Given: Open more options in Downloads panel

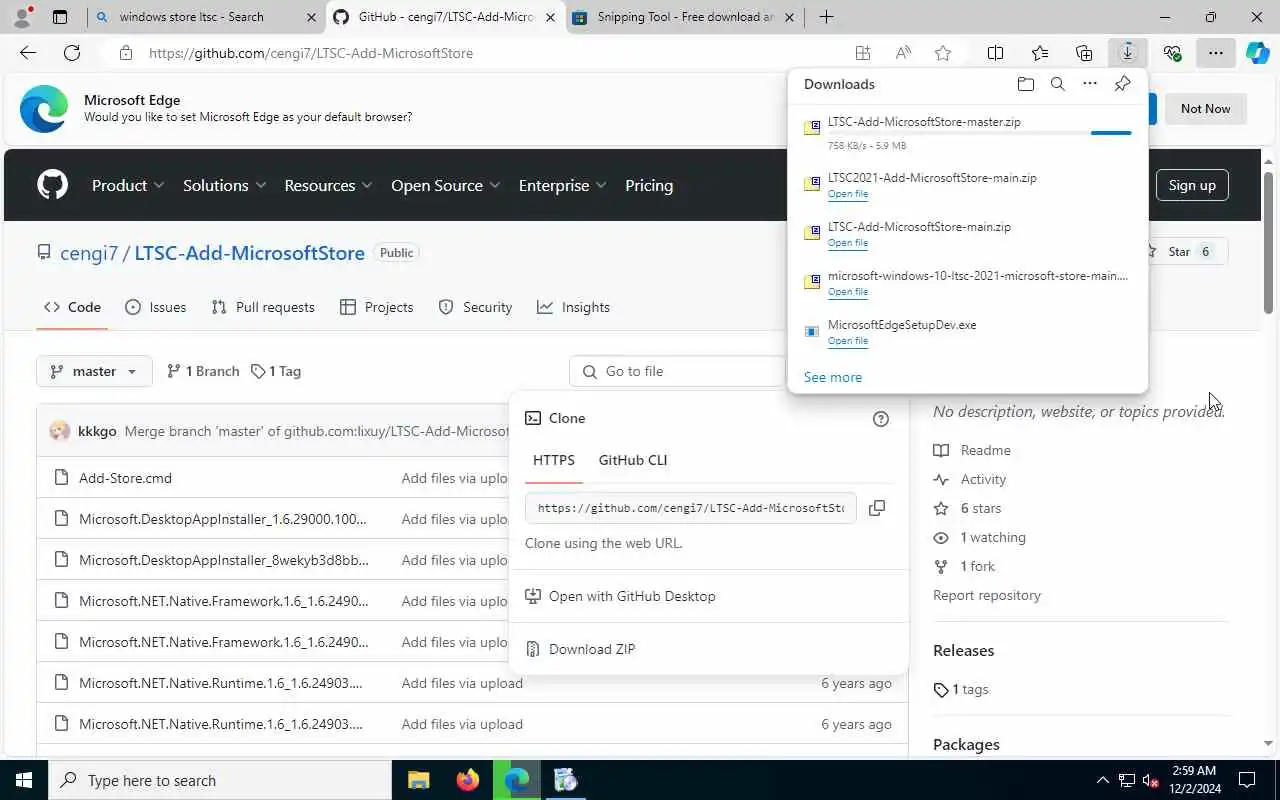Looking at the screenshot, I should point(1090,84).
